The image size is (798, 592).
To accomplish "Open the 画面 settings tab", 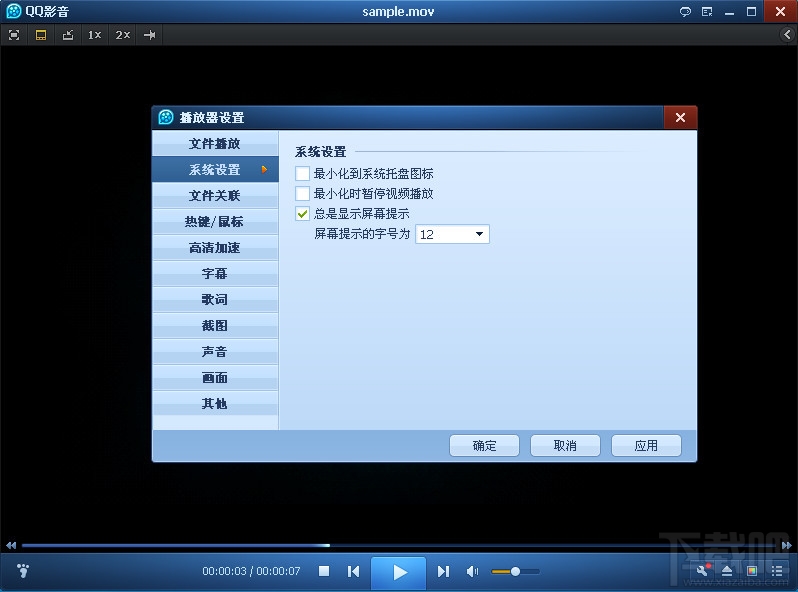I will point(215,378).
